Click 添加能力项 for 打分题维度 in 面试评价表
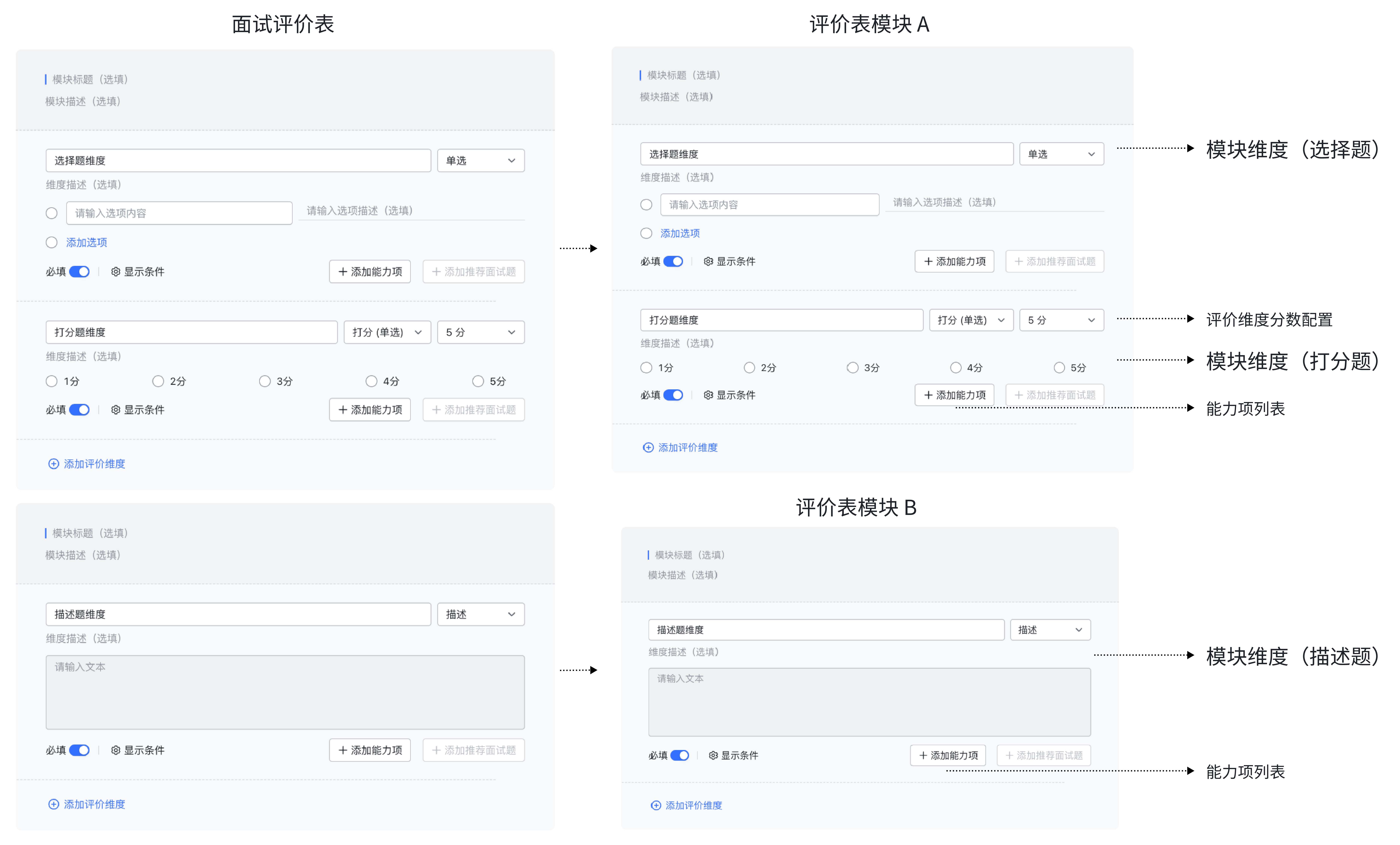 coord(370,410)
